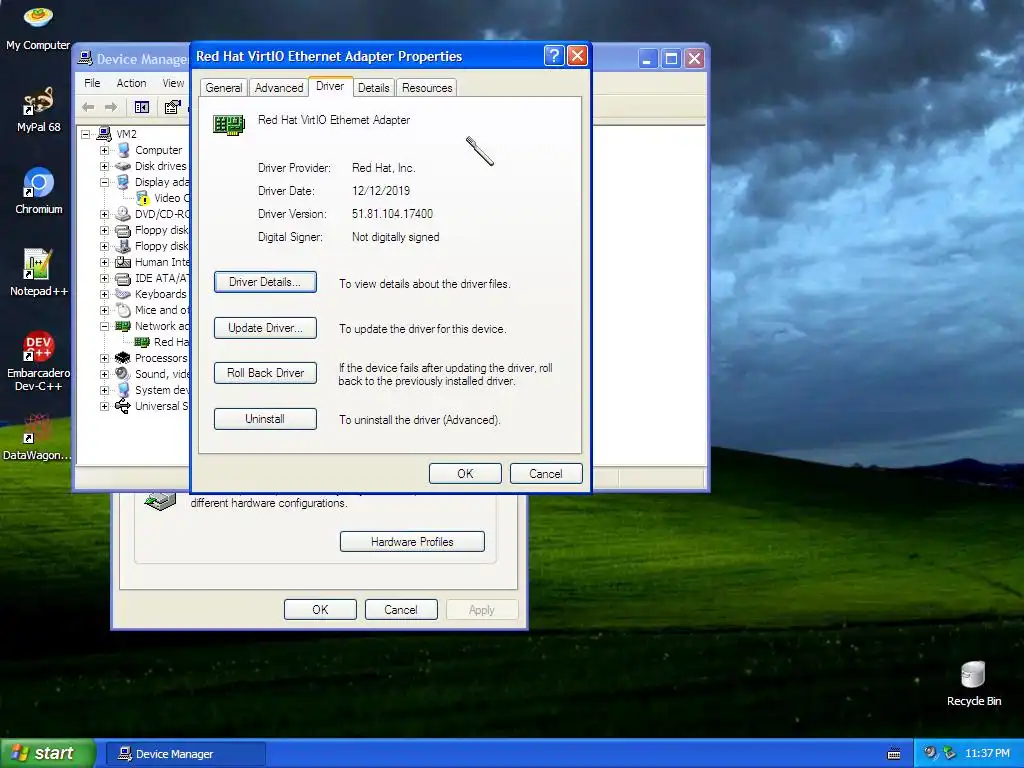The image size is (1024, 768).
Task: Open DataWagon desktop shortcut
Action: click(x=37, y=437)
